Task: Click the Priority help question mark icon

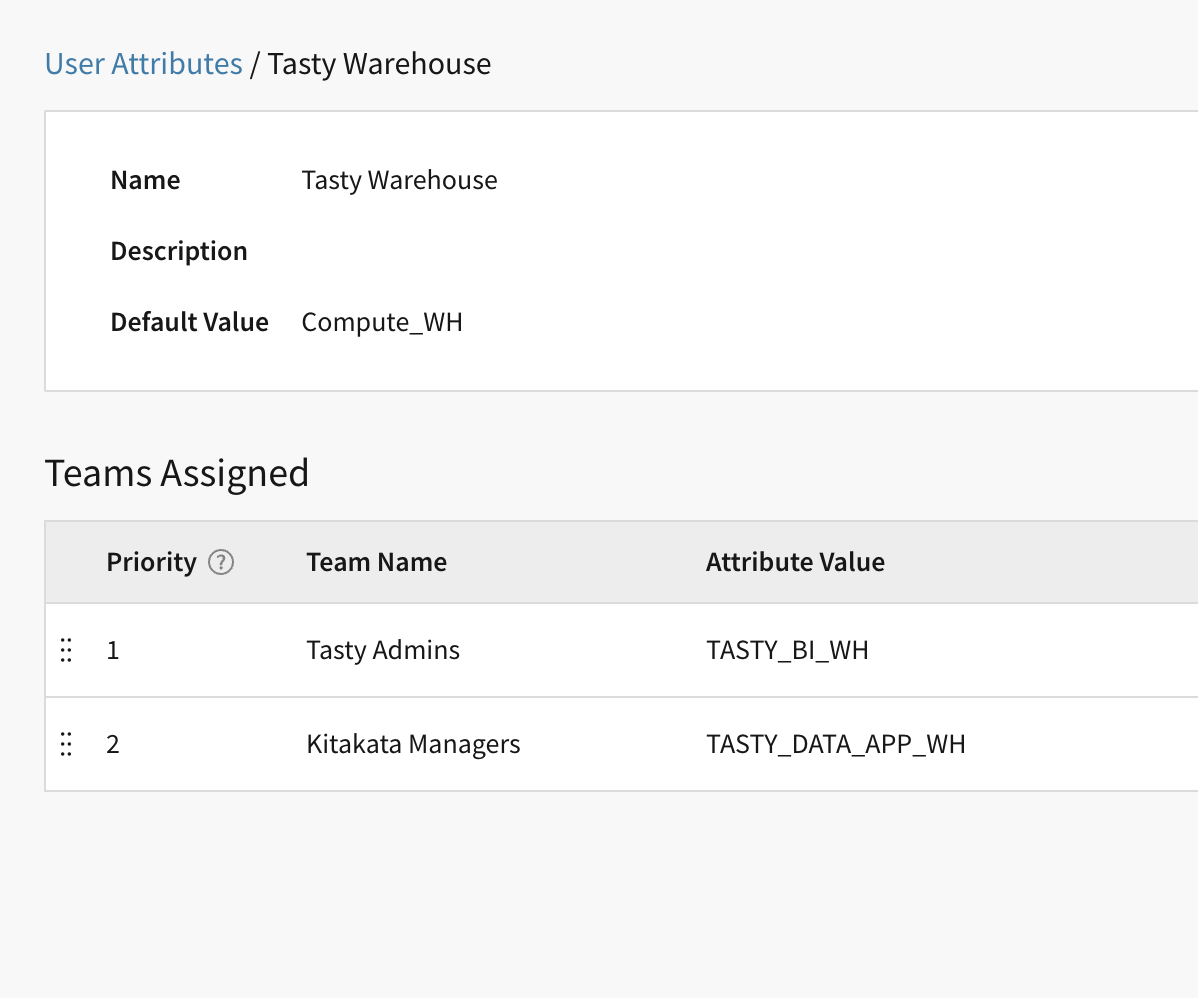Action: [221, 563]
